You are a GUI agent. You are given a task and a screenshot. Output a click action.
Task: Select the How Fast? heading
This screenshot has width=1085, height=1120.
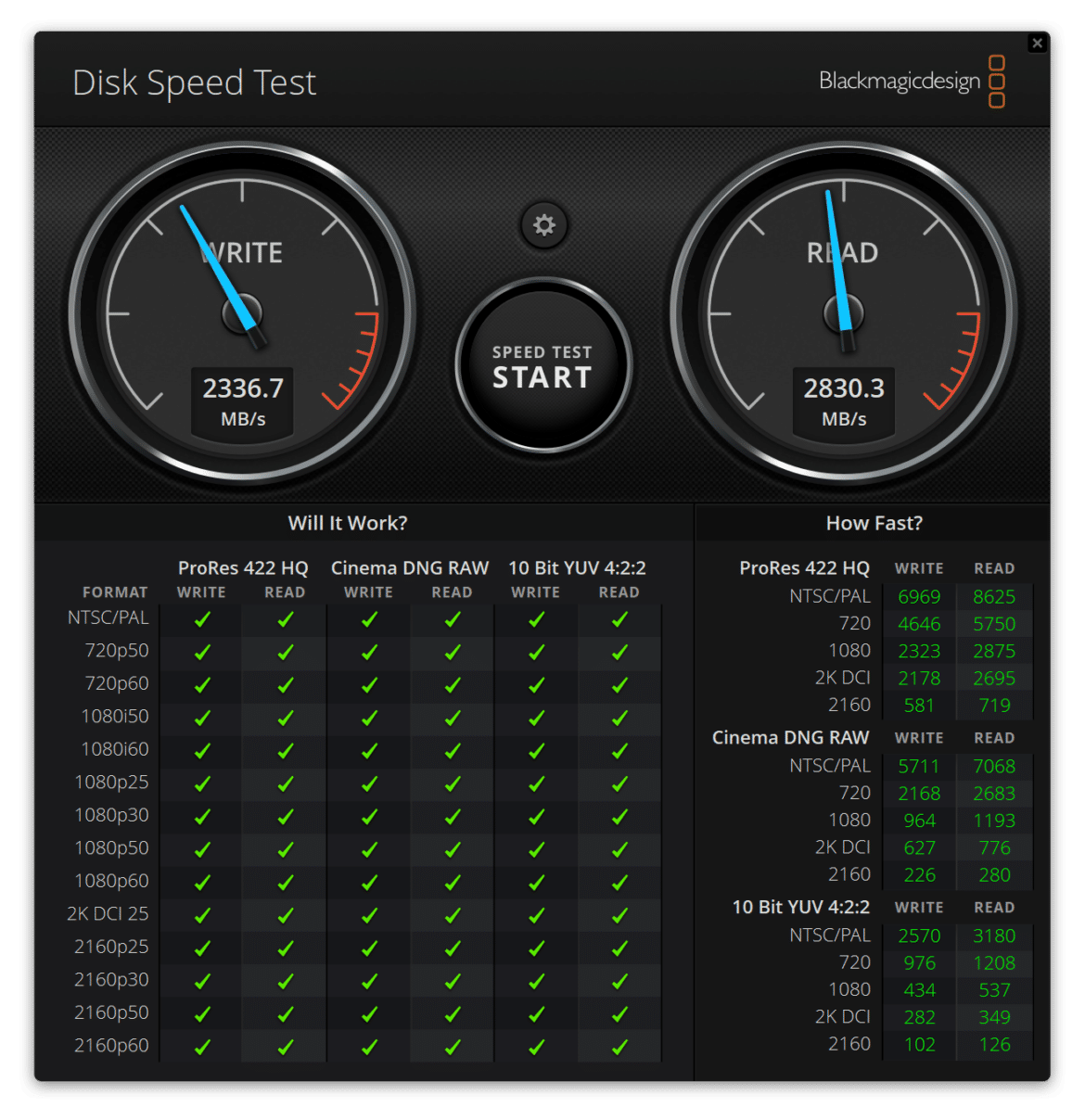(x=874, y=523)
